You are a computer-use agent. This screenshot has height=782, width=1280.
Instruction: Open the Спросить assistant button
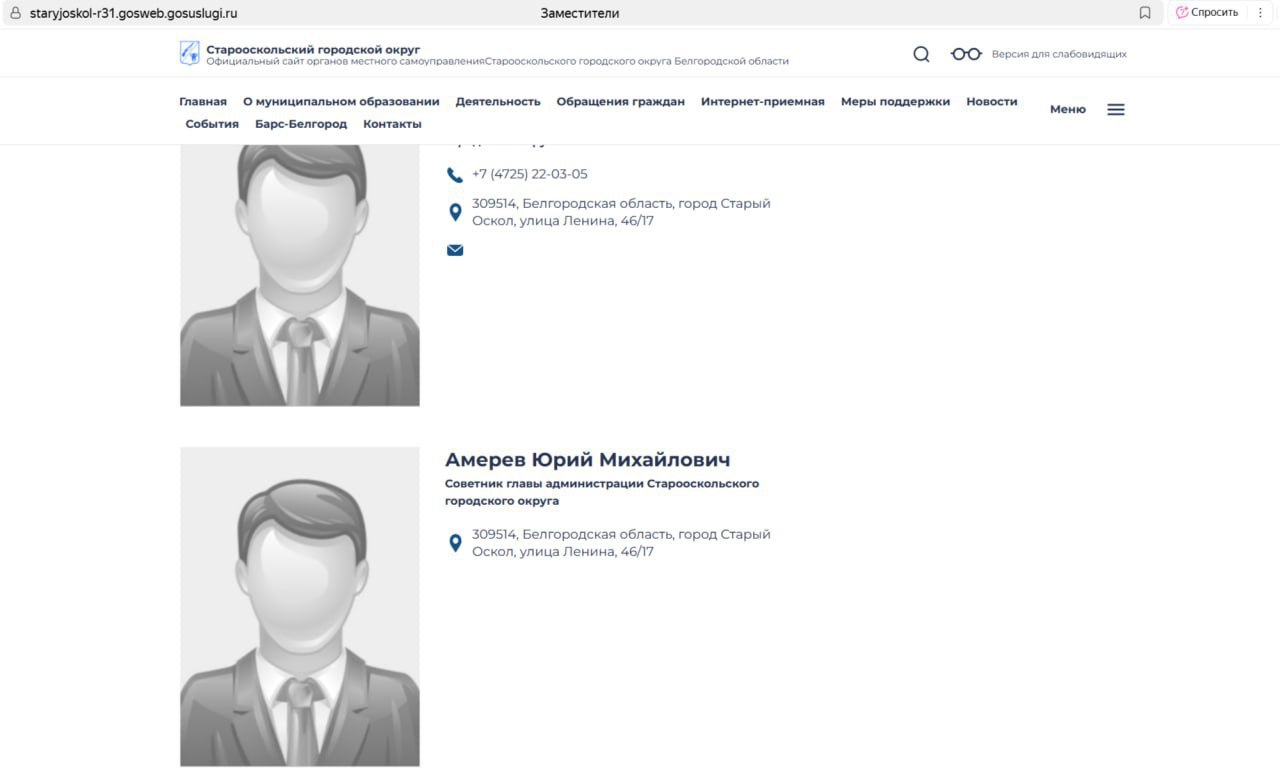pyautogui.click(x=1206, y=13)
